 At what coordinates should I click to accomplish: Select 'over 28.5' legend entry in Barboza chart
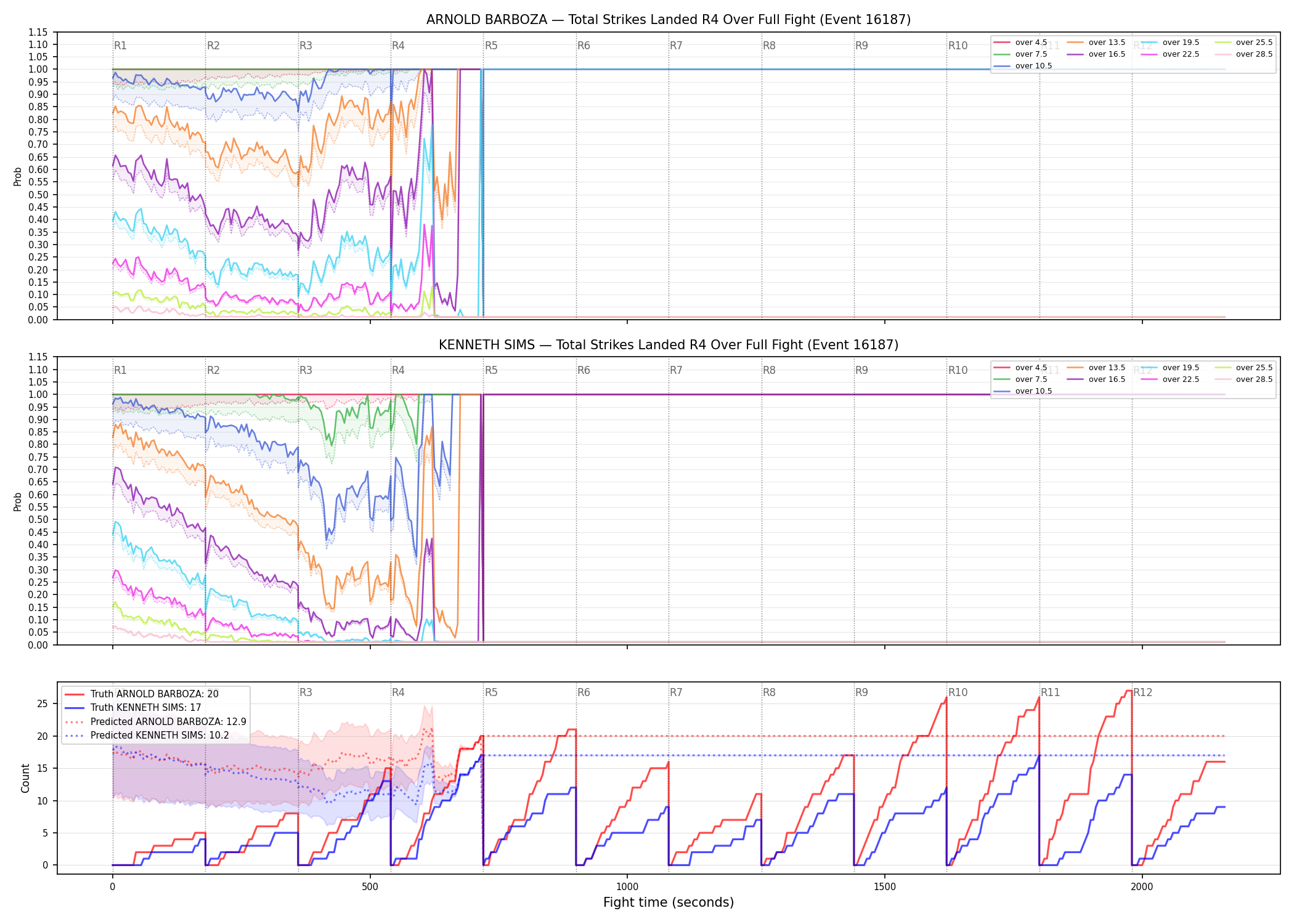tap(1243, 54)
